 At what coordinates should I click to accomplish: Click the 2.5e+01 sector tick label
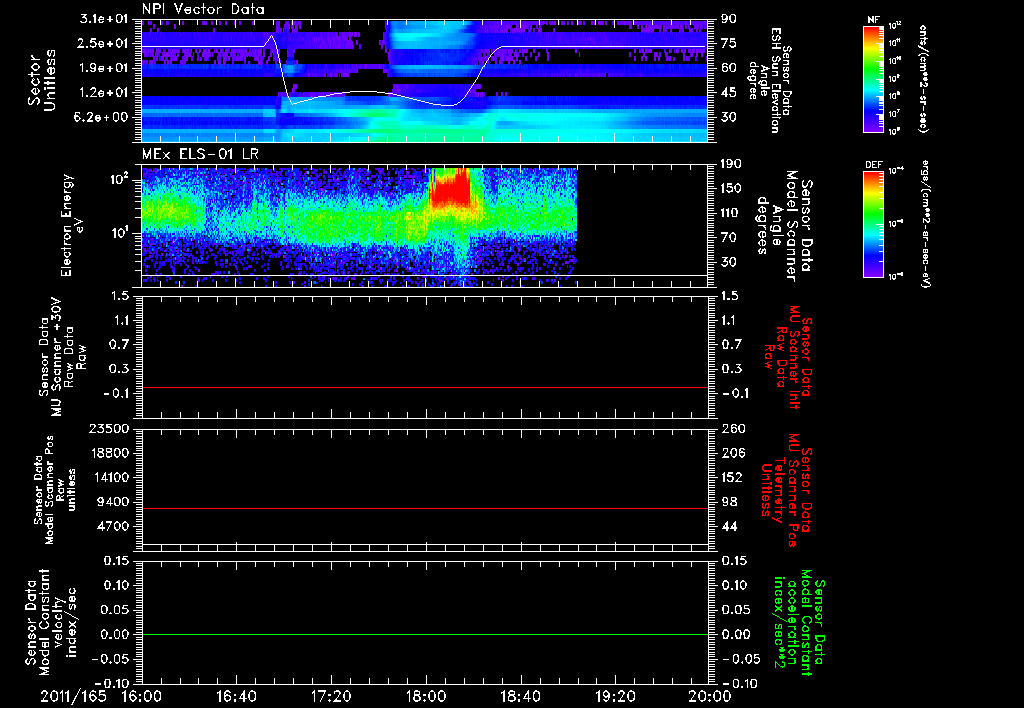point(104,43)
